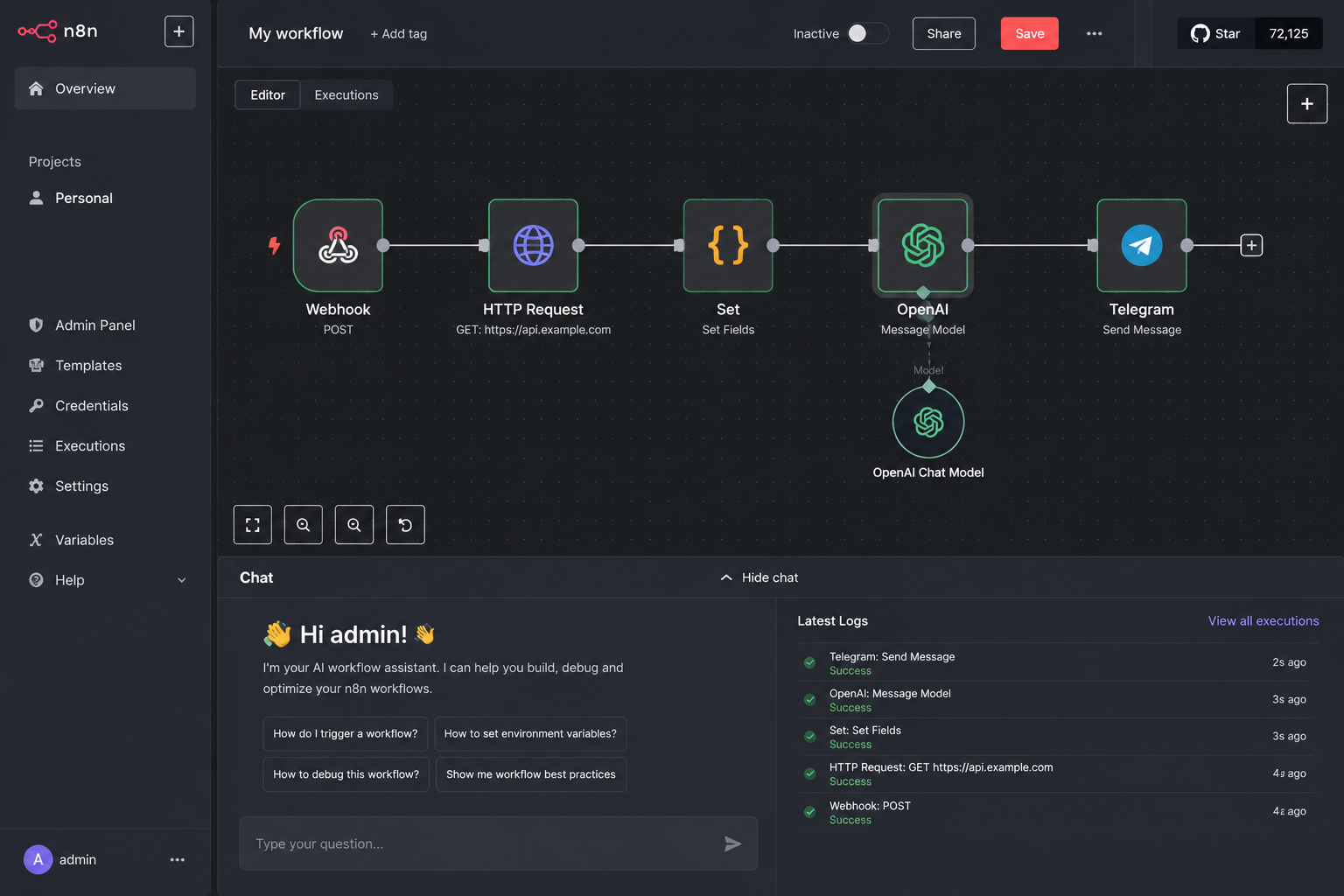The image size is (1344, 896).
Task: Click the red trigger lightning bolt icon
Action: click(274, 245)
